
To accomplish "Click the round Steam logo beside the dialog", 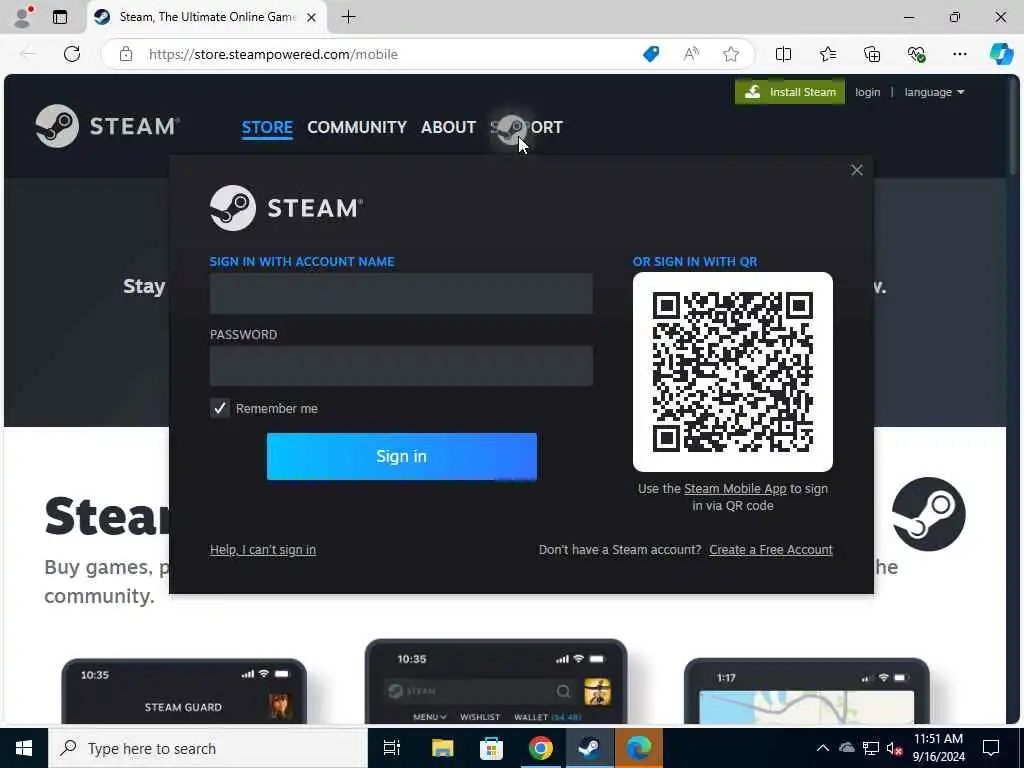I will pos(929,514).
